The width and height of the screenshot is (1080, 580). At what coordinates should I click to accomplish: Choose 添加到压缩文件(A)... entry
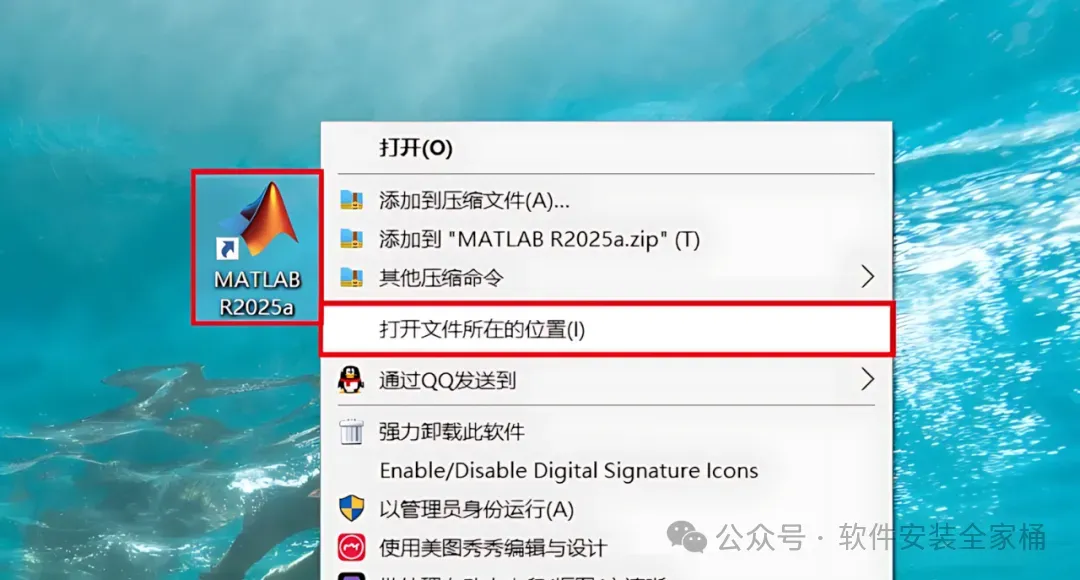[x=475, y=200]
